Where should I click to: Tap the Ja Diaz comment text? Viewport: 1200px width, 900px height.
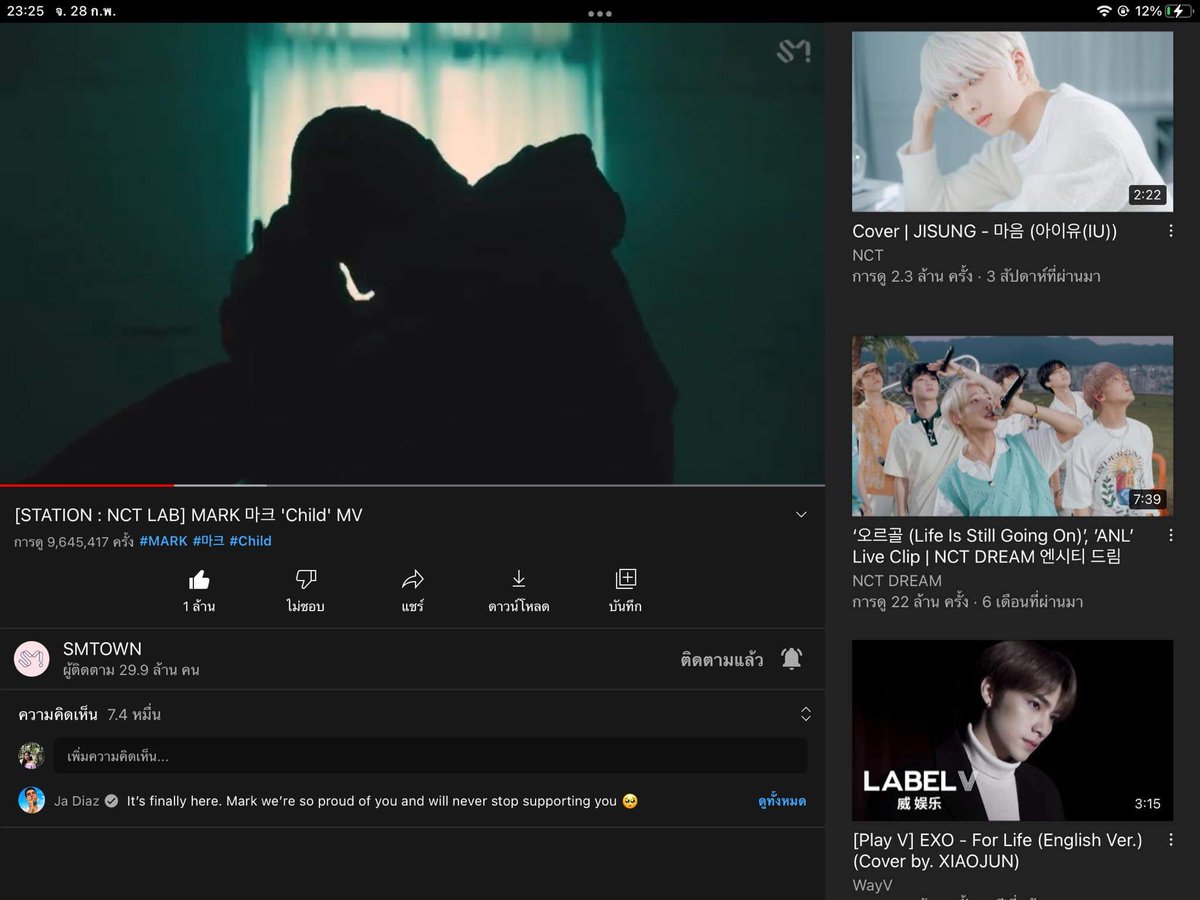pos(382,801)
